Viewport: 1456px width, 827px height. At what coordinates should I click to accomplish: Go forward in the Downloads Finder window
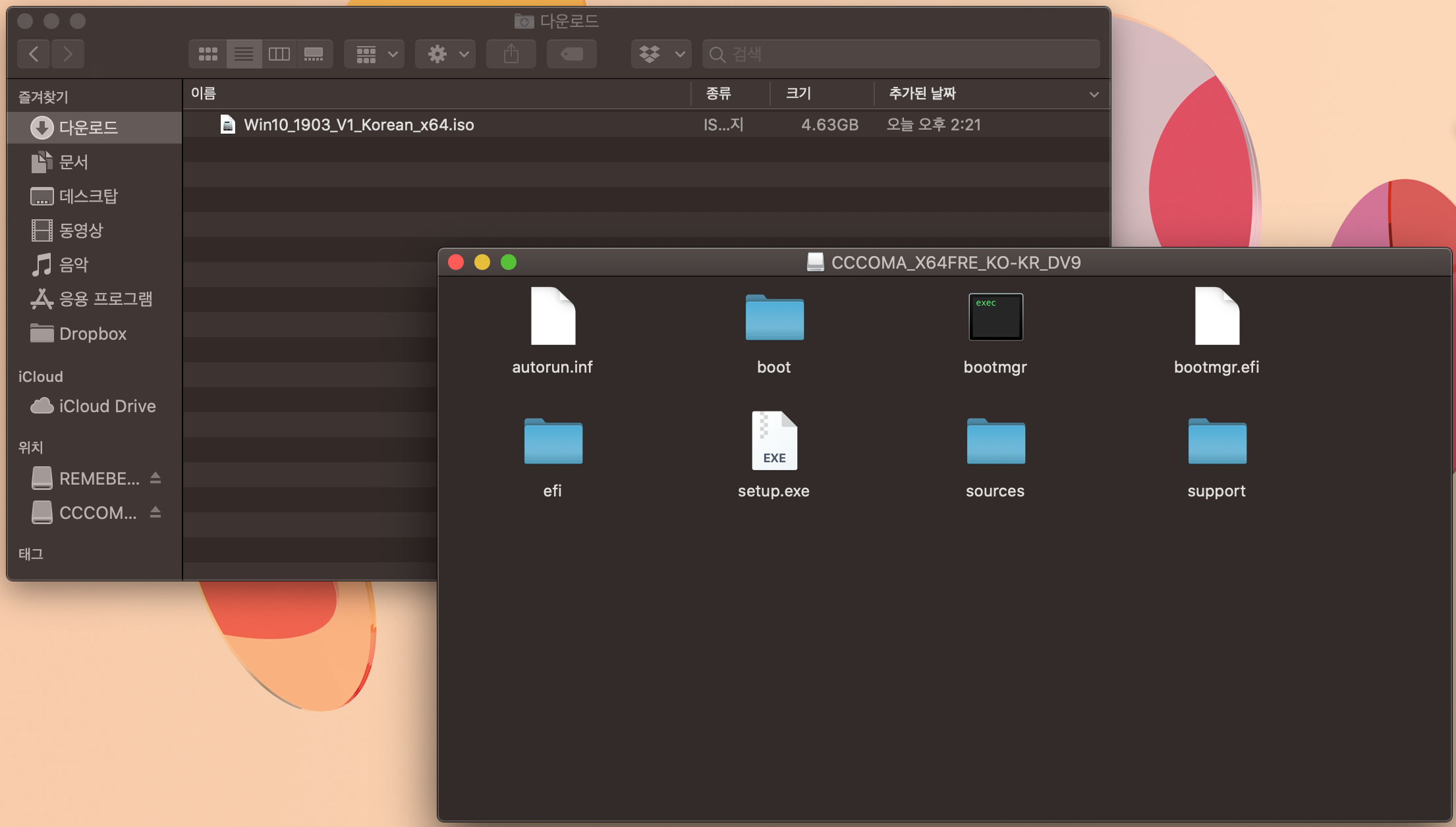click(x=68, y=54)
